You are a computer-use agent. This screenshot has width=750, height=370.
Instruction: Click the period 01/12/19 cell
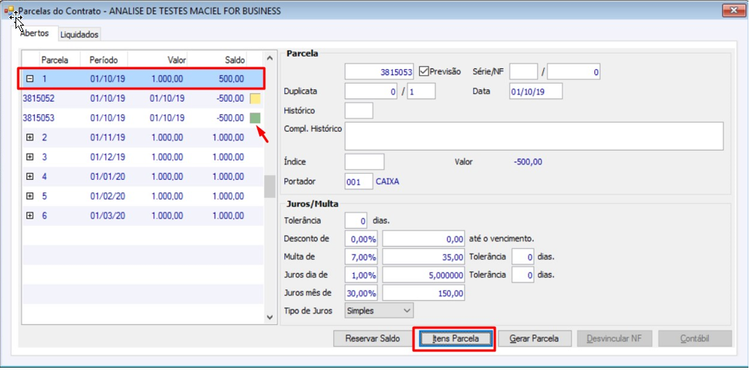pos(108,157)
